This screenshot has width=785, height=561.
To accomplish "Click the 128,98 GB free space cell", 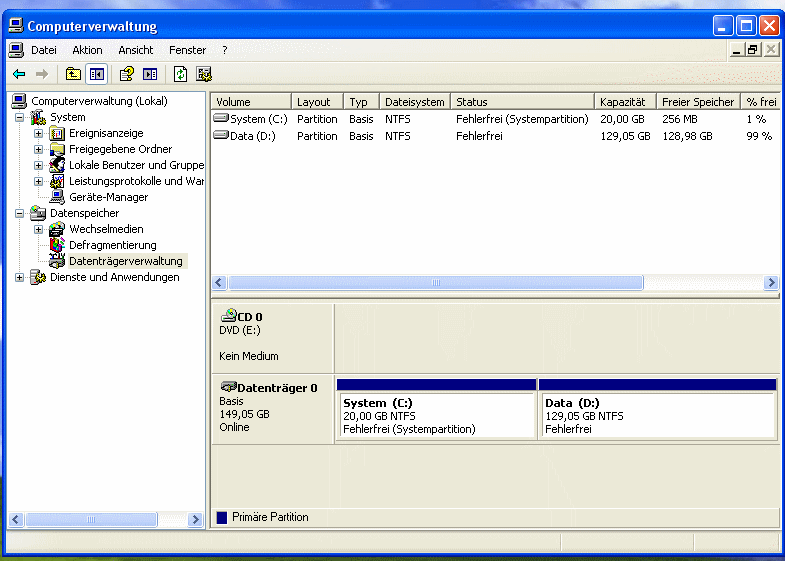I will click(687, 136).
